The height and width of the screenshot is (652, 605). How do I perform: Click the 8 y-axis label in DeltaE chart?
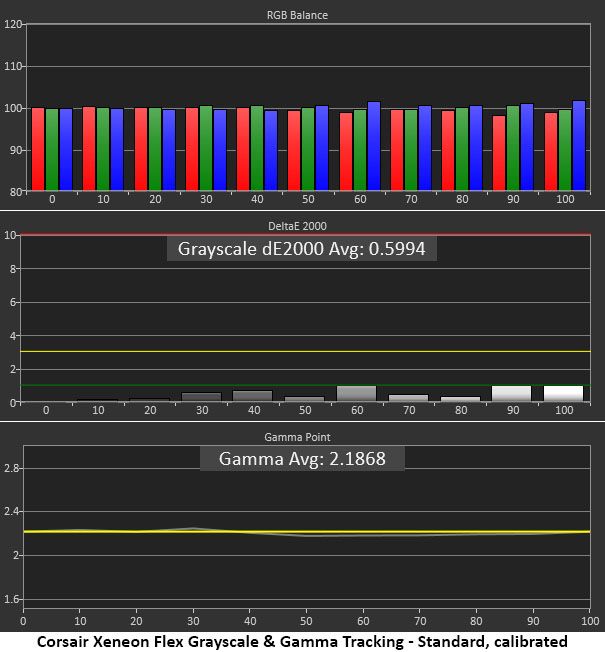pos(13,269)
